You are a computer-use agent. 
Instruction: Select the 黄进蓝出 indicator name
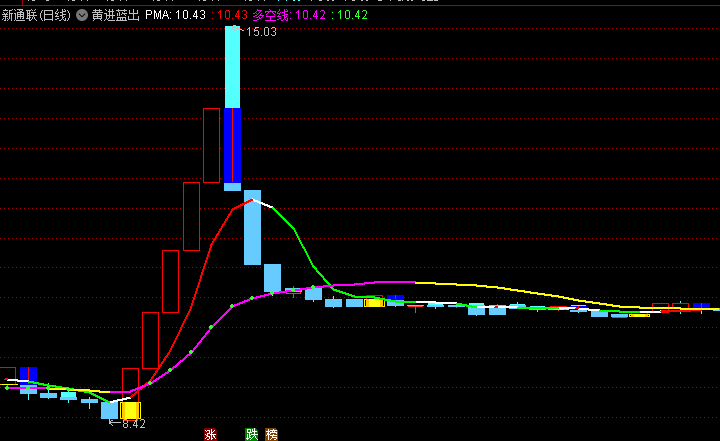115,15
